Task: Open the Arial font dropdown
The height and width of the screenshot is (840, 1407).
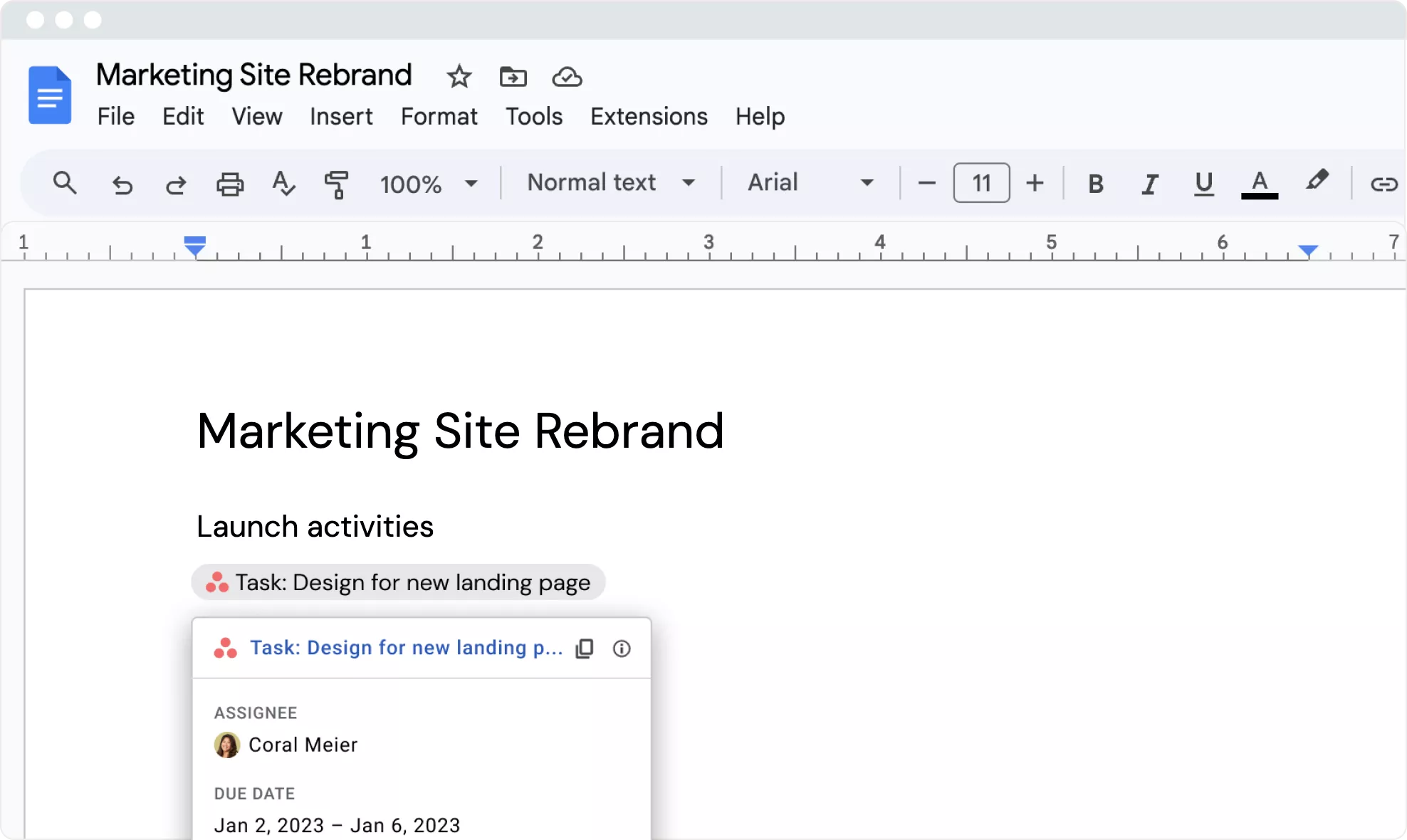Action: [x=810, y=183]
